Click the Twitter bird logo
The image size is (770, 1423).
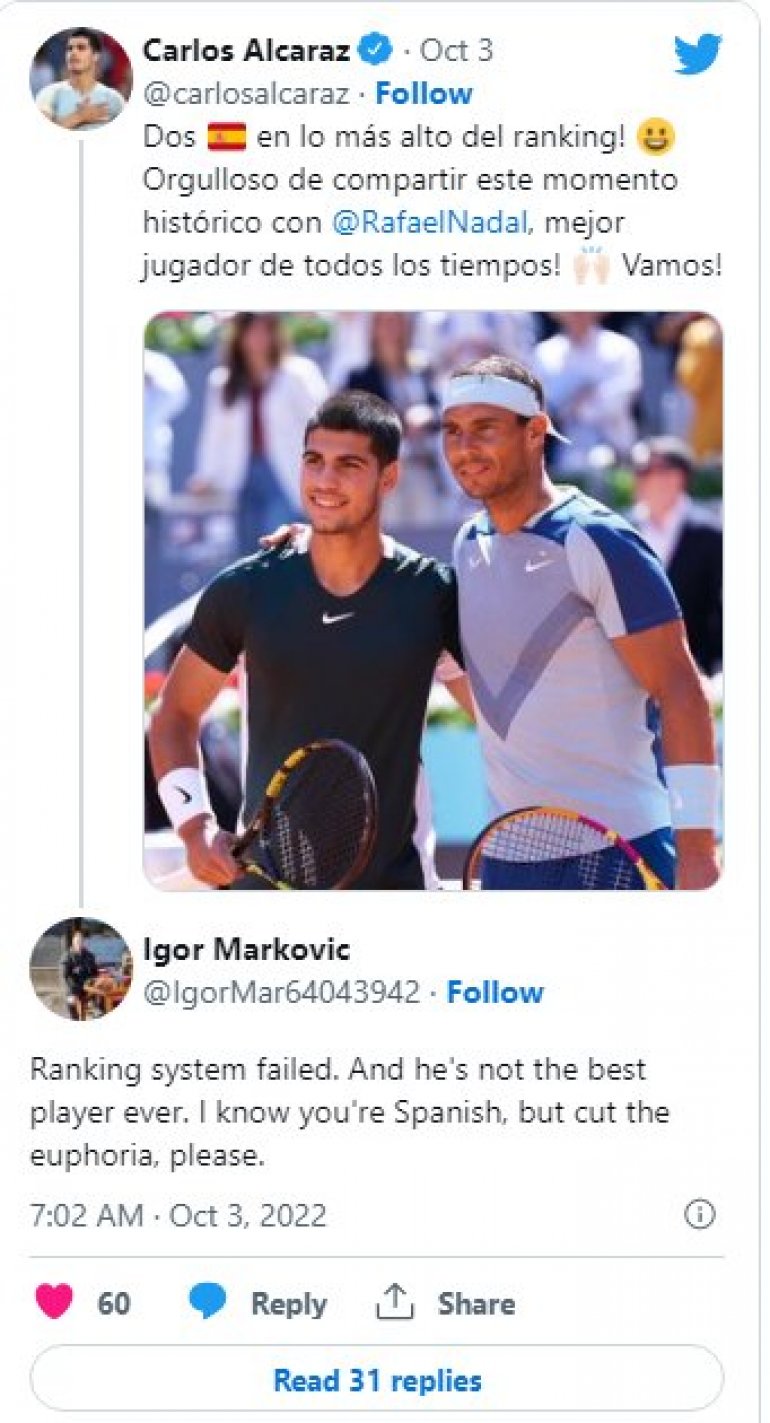click(697, 54)
